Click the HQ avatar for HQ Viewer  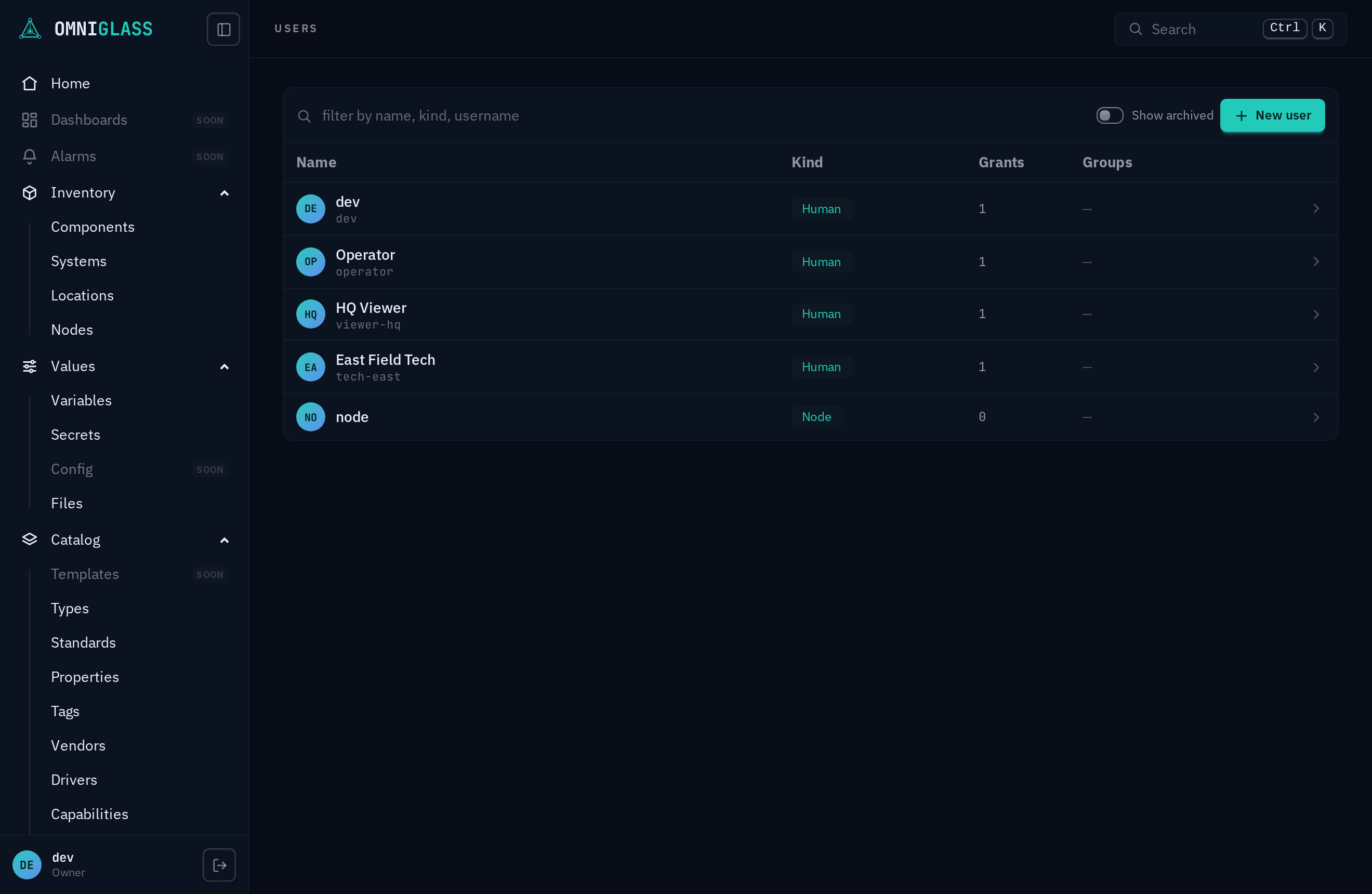(x=311, y=314)
